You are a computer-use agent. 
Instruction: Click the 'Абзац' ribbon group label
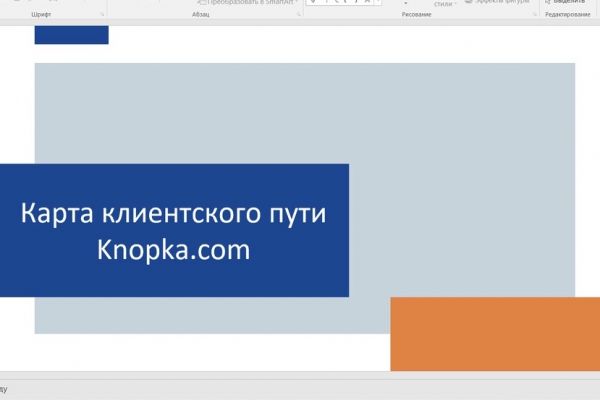[x=201, y=15]
